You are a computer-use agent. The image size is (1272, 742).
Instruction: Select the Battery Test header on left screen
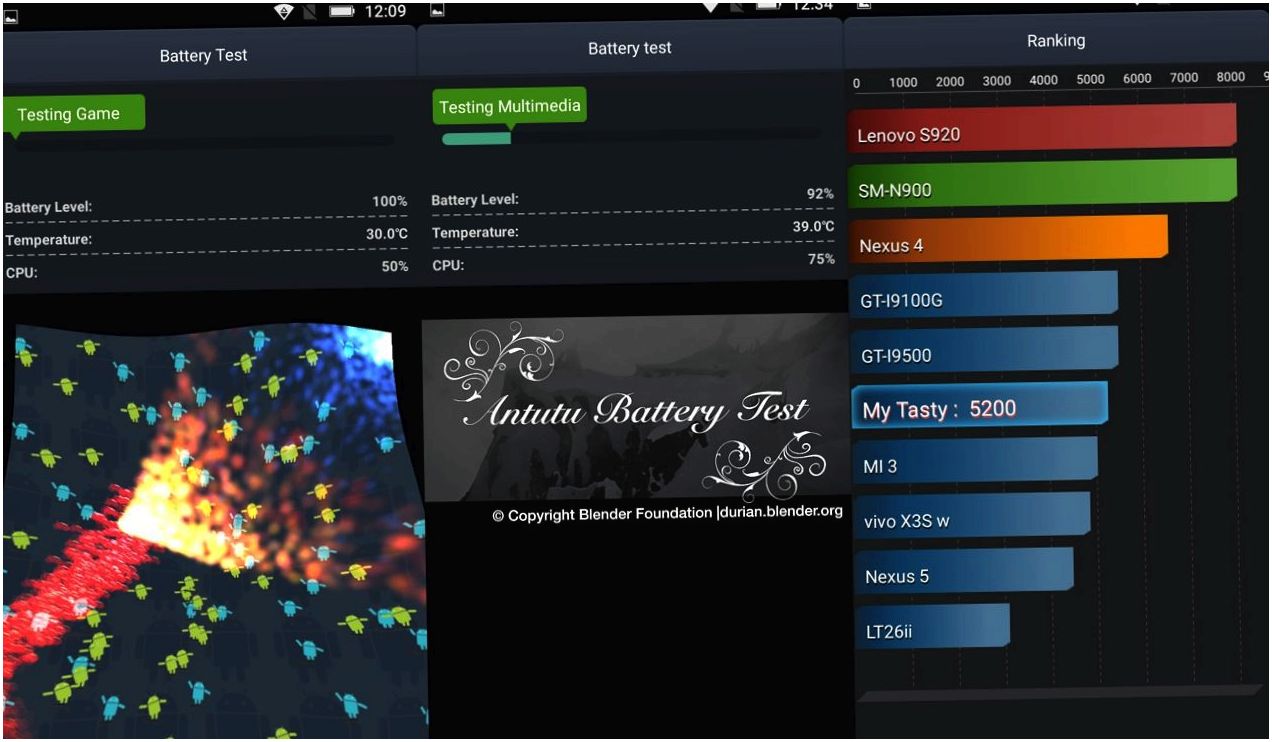coord(203,56)
